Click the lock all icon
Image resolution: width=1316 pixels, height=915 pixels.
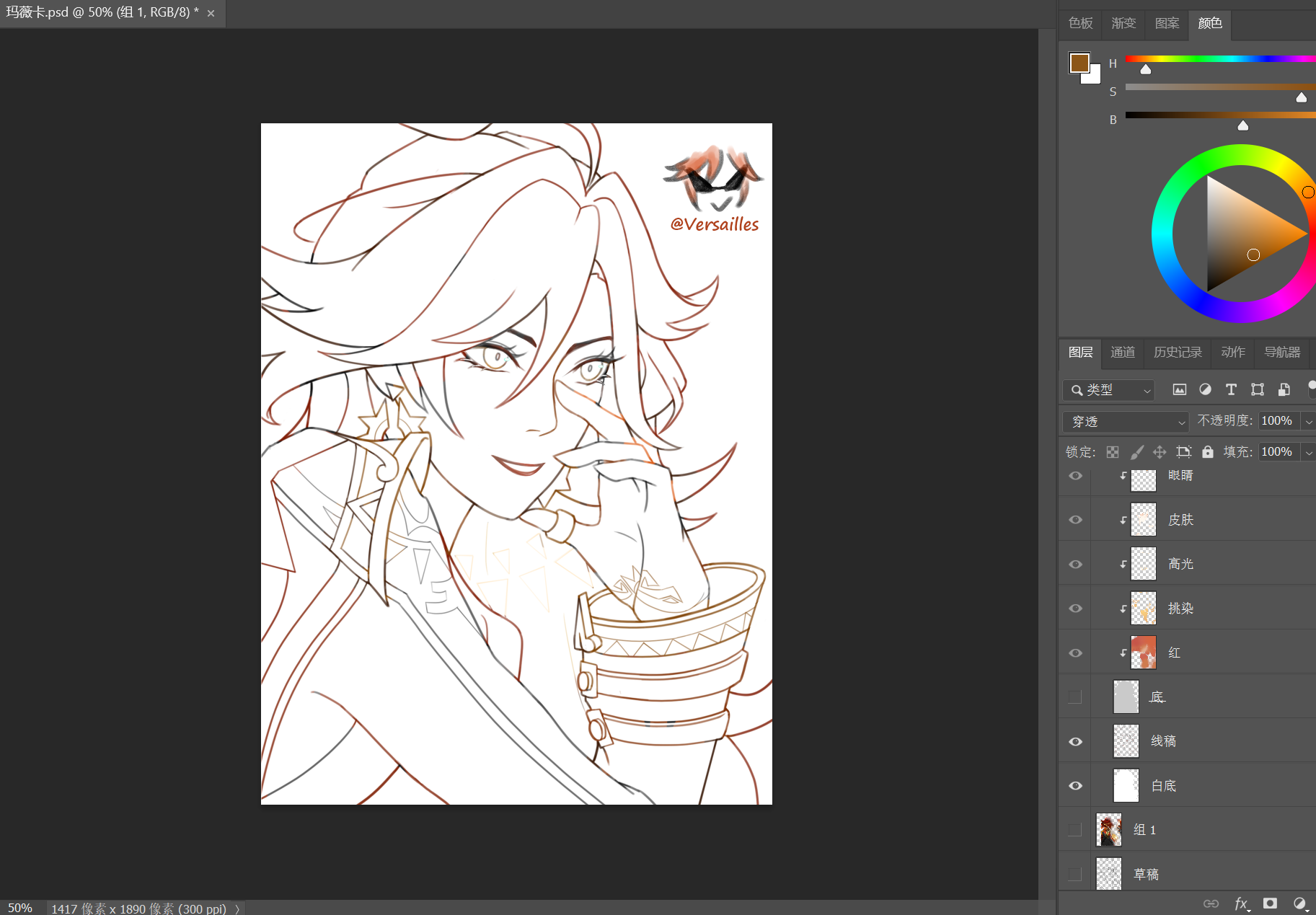[x=1208, y=452]
